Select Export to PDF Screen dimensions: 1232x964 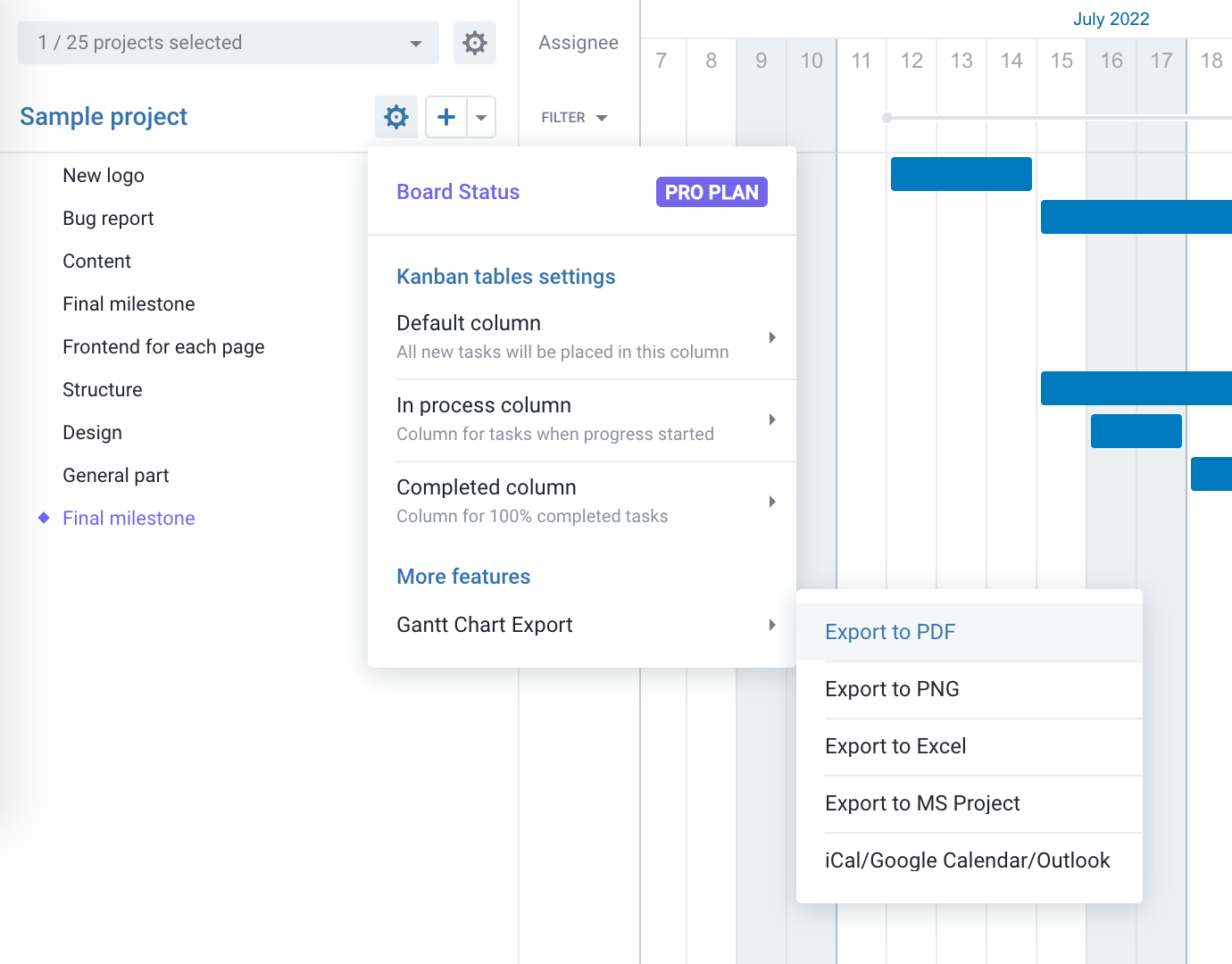coord(890,631)
